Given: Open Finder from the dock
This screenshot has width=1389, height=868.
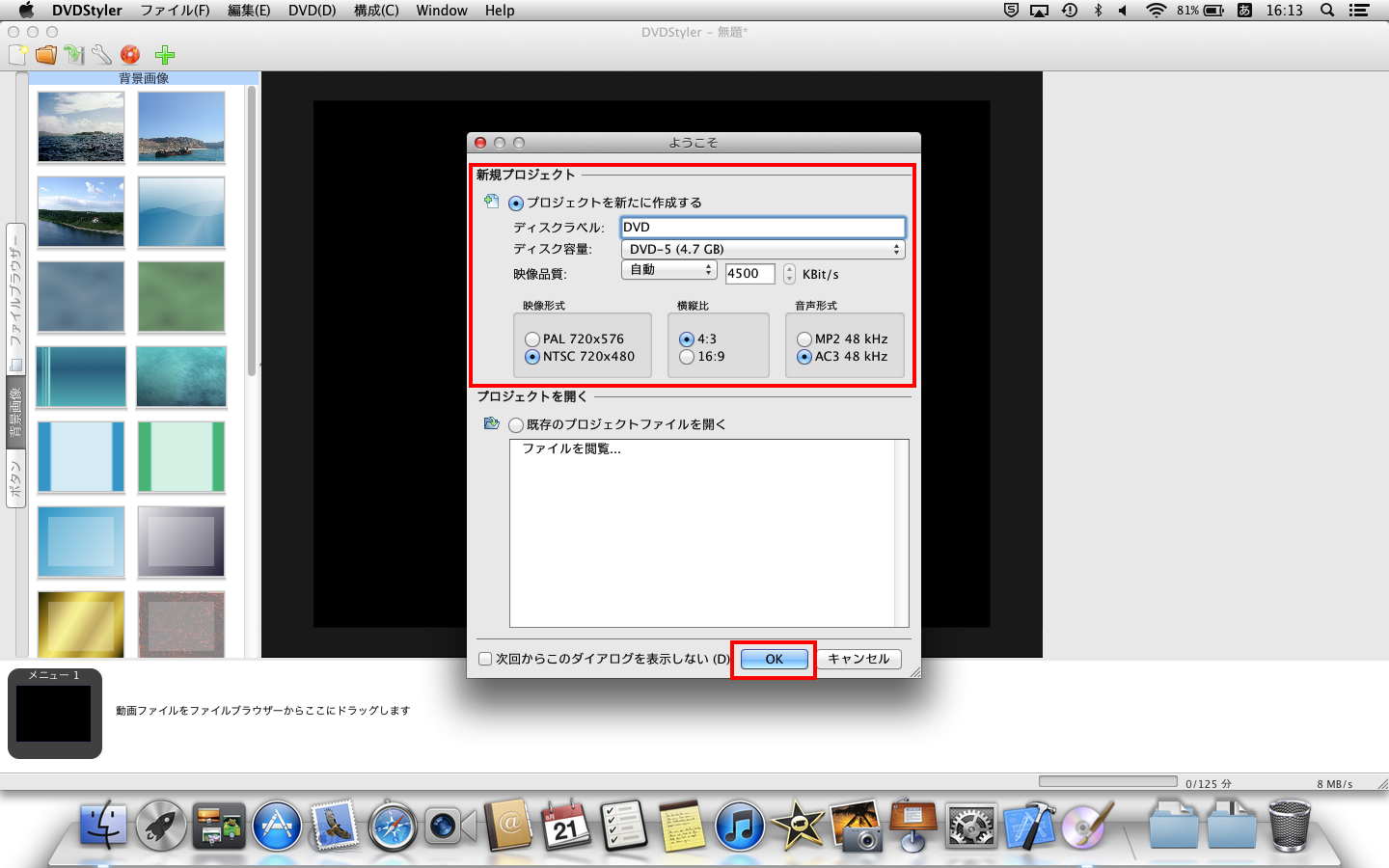Looking at the screenshot, I should pos(103,826).
